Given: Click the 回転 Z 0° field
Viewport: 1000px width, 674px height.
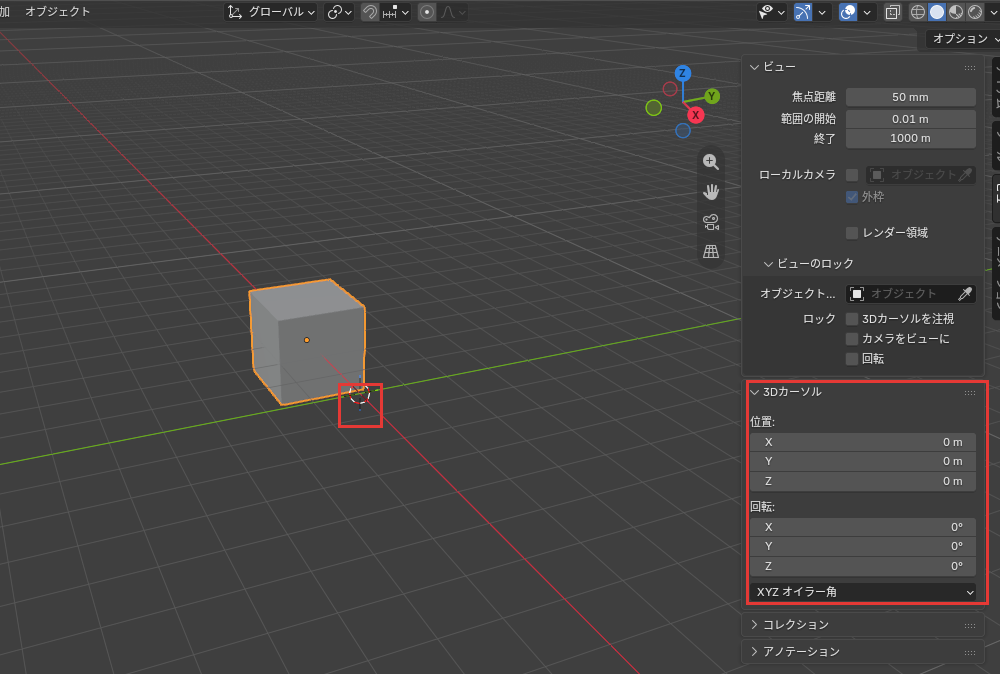Looking at the screenshot, I should (863, 566).
